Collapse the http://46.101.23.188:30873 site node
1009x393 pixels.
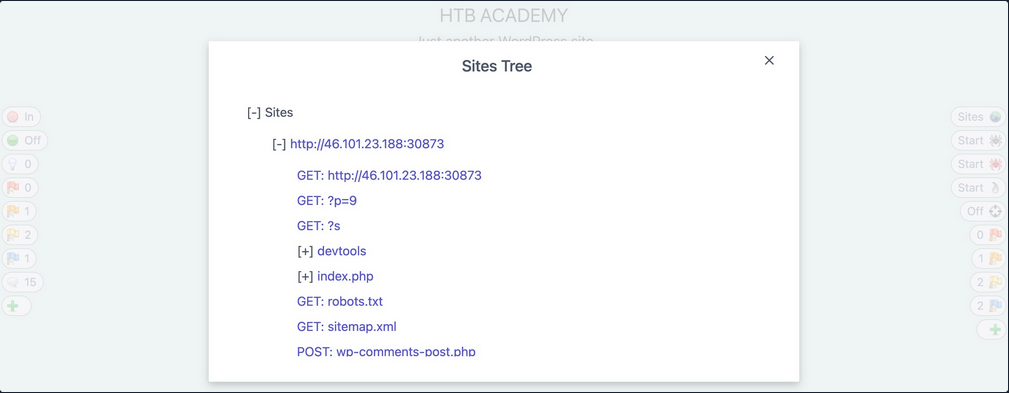click(x=279, y=144)
